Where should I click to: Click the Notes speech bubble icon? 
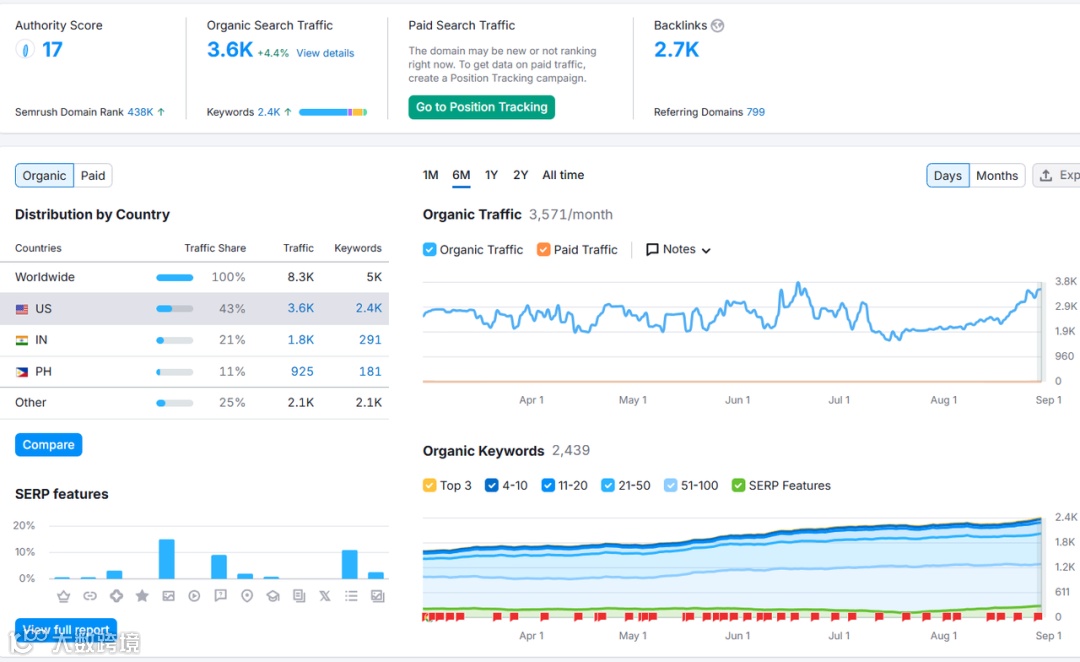click(x=652, y=249)
